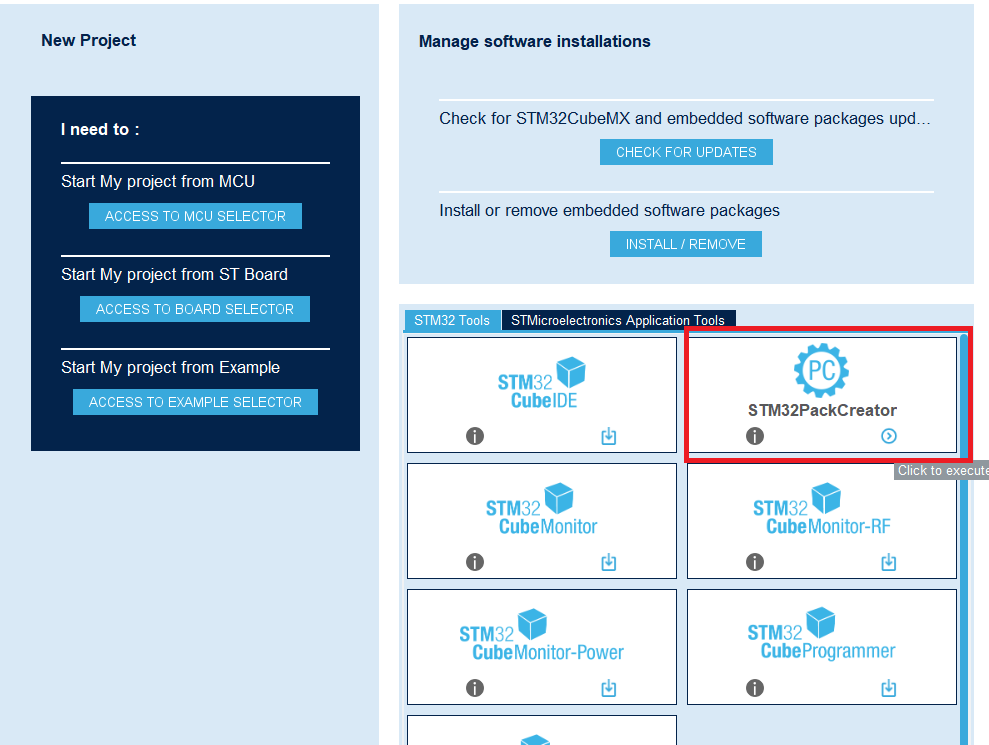Viewport: 989px width, 745px height.
Task: Click 'Install or remove embedded software packages' text
Action: point(609,210)
